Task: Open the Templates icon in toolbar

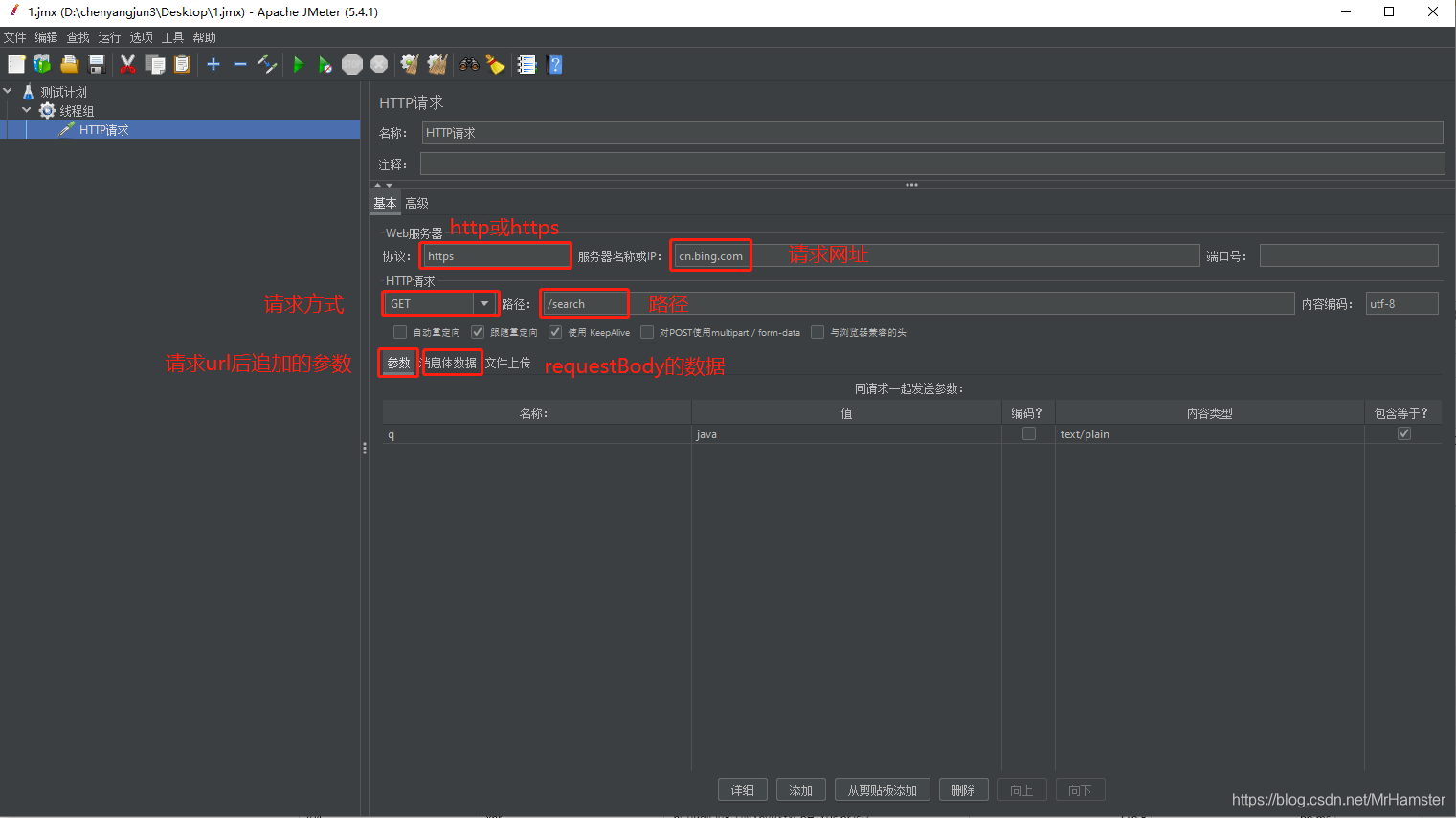Action: (x=42, y=64)
